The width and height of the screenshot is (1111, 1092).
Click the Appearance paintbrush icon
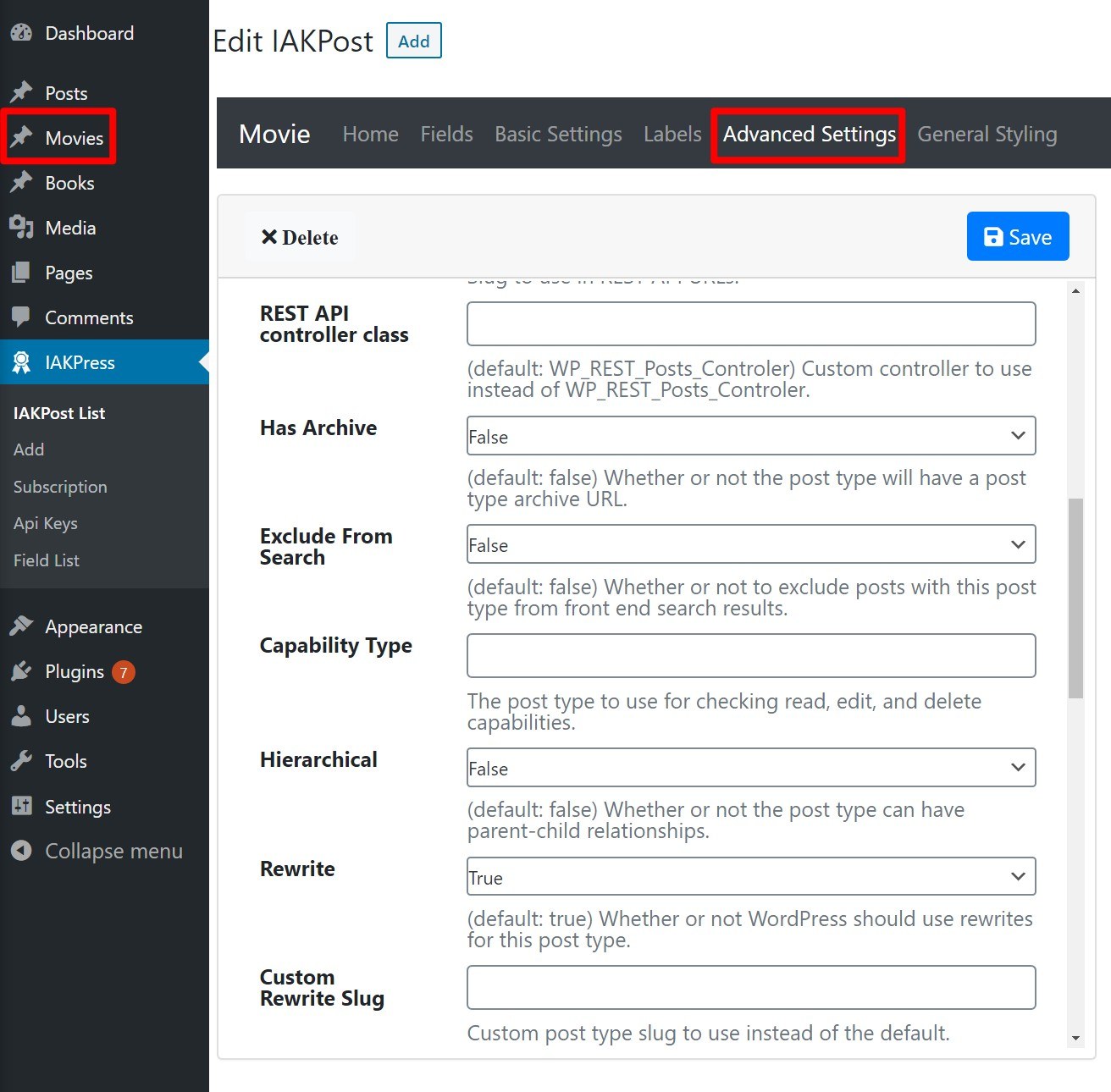pos(21,626)
